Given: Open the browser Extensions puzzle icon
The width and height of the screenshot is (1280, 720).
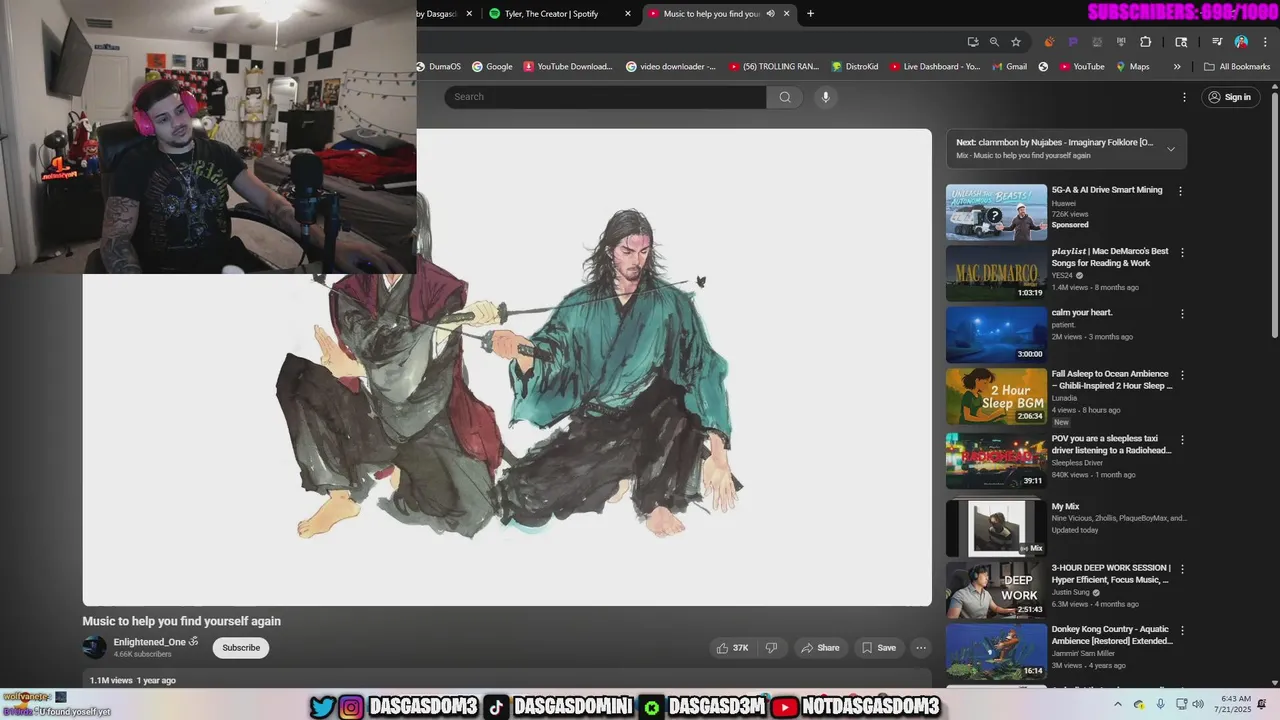Looking at the screenshot, I should 1146,42.
